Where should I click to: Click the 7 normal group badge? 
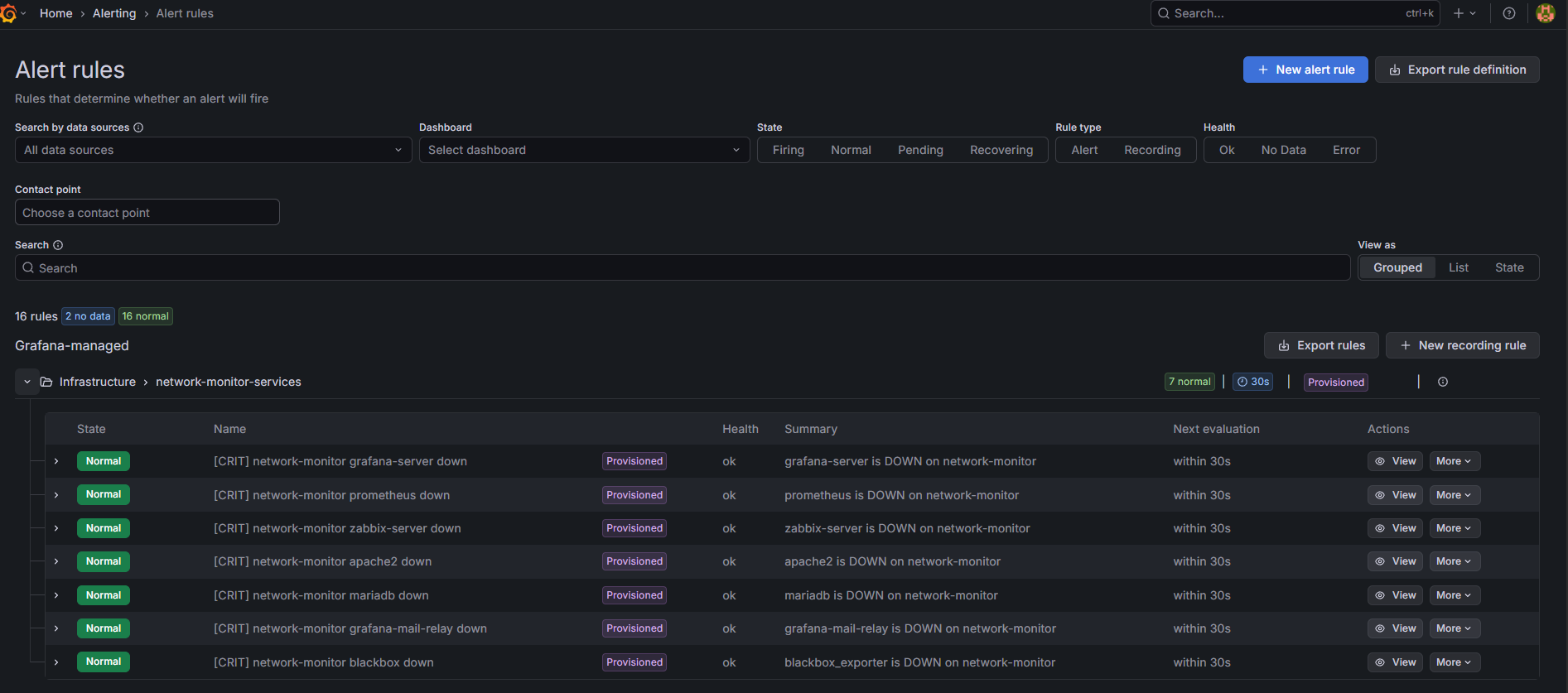point(1189,382)
